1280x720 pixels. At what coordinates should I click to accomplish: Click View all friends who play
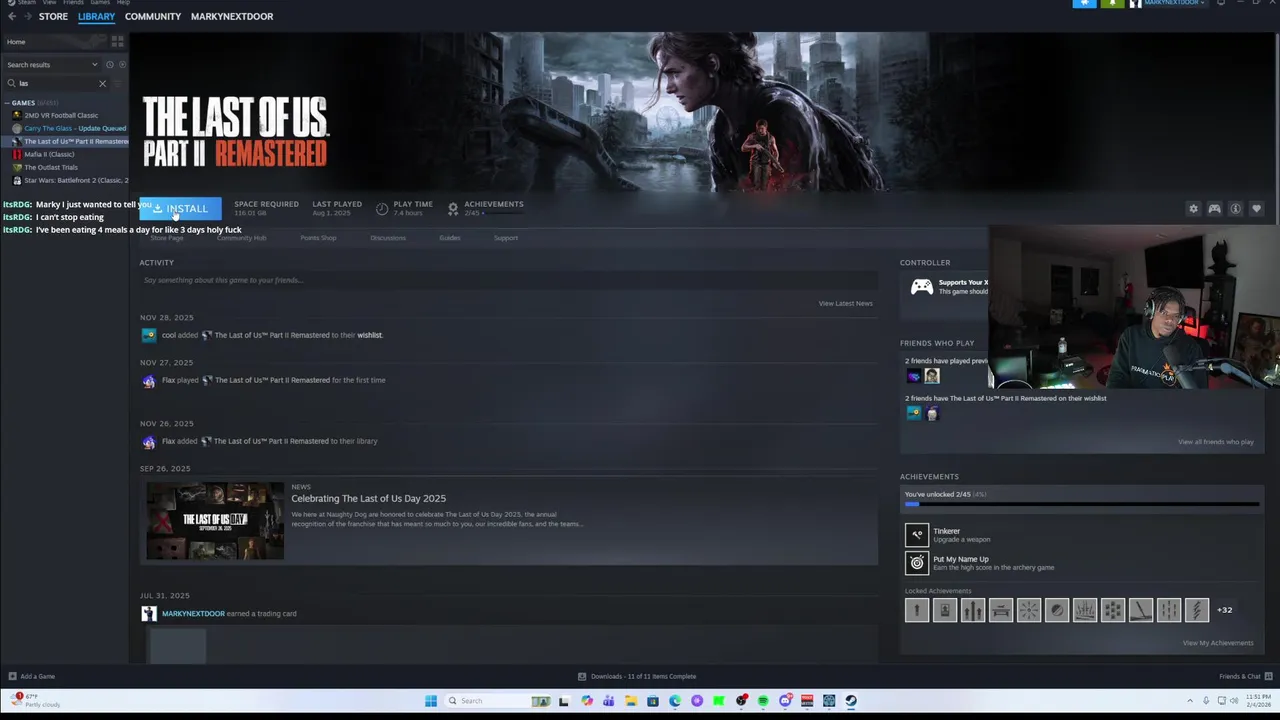(x=1215, y=442)
